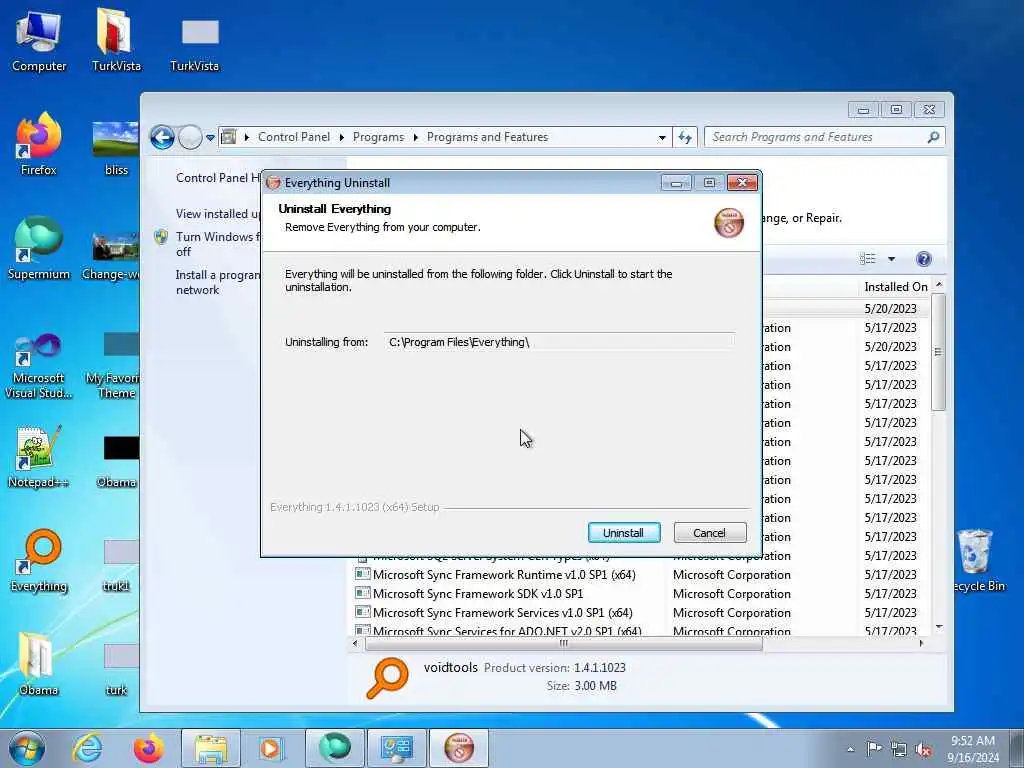This screenshot has width=1024, height=768.
Task: Go back in Control Panel window
Action: (163, 137)
